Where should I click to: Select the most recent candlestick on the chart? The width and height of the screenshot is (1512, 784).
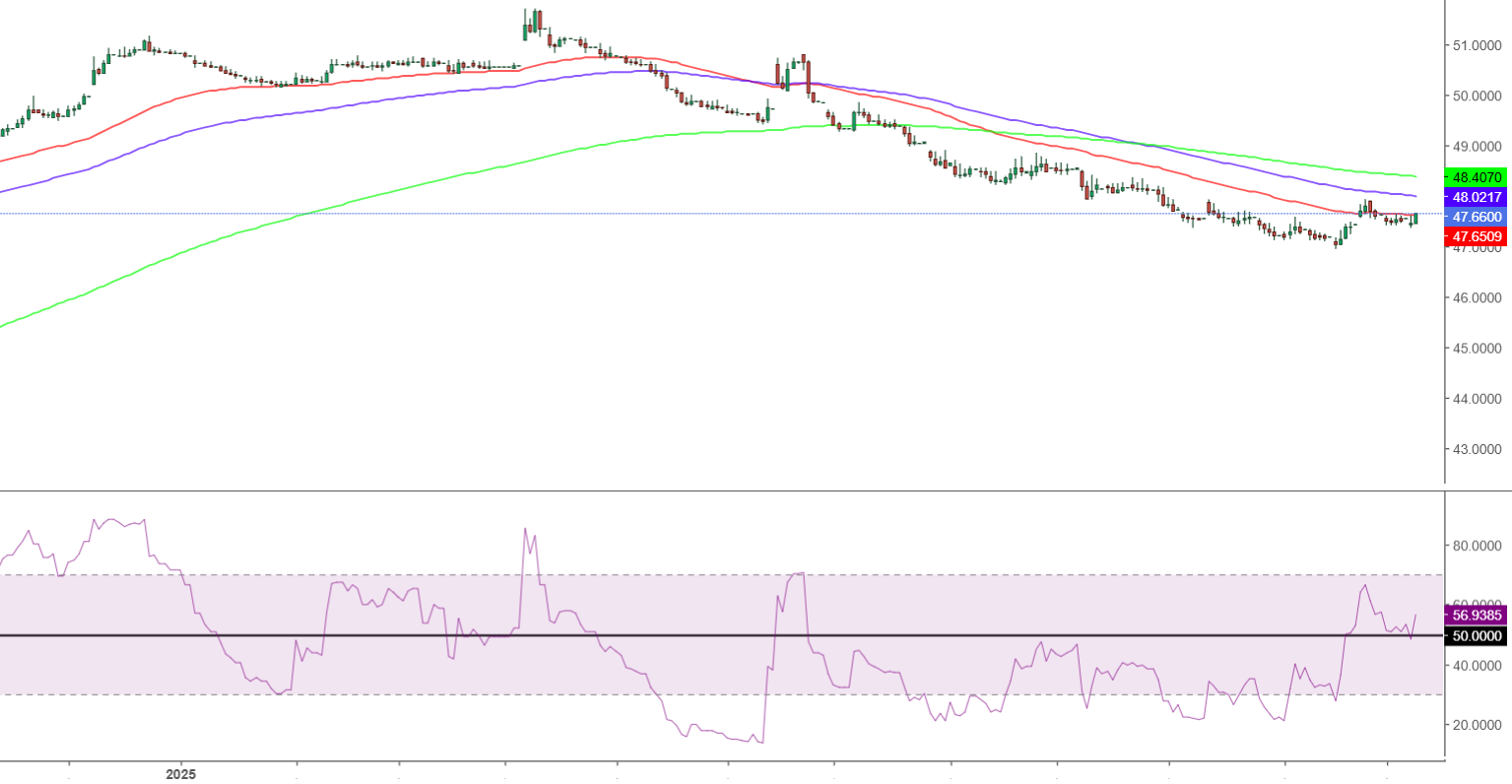coord(1415,219)
